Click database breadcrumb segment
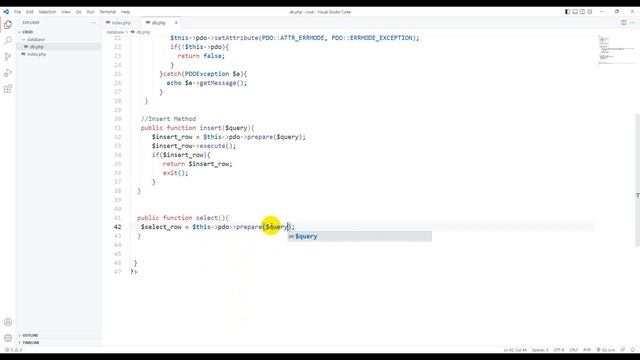640x360 pixels. coord(115,32)
